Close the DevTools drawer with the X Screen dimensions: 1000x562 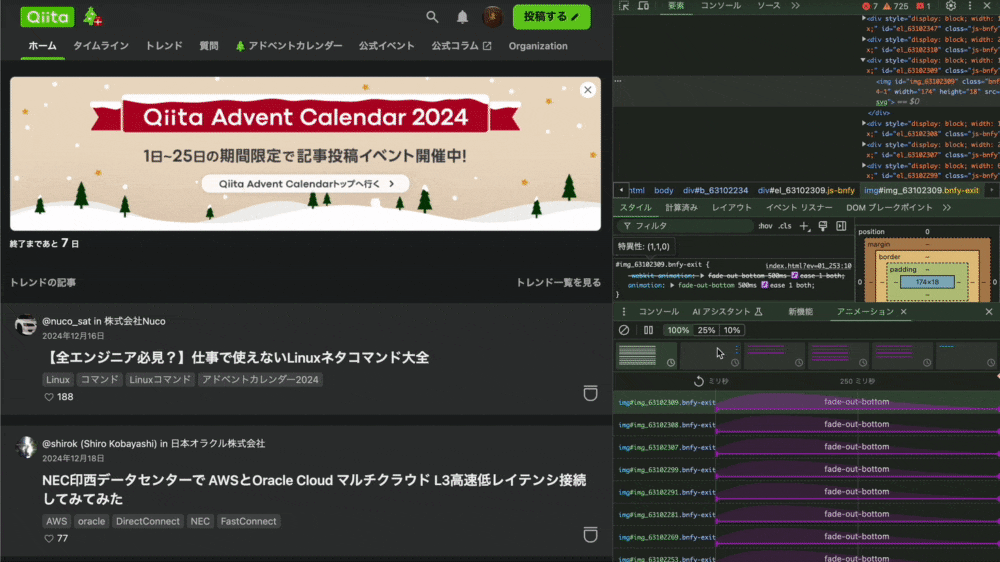click(x=989, y=312)
